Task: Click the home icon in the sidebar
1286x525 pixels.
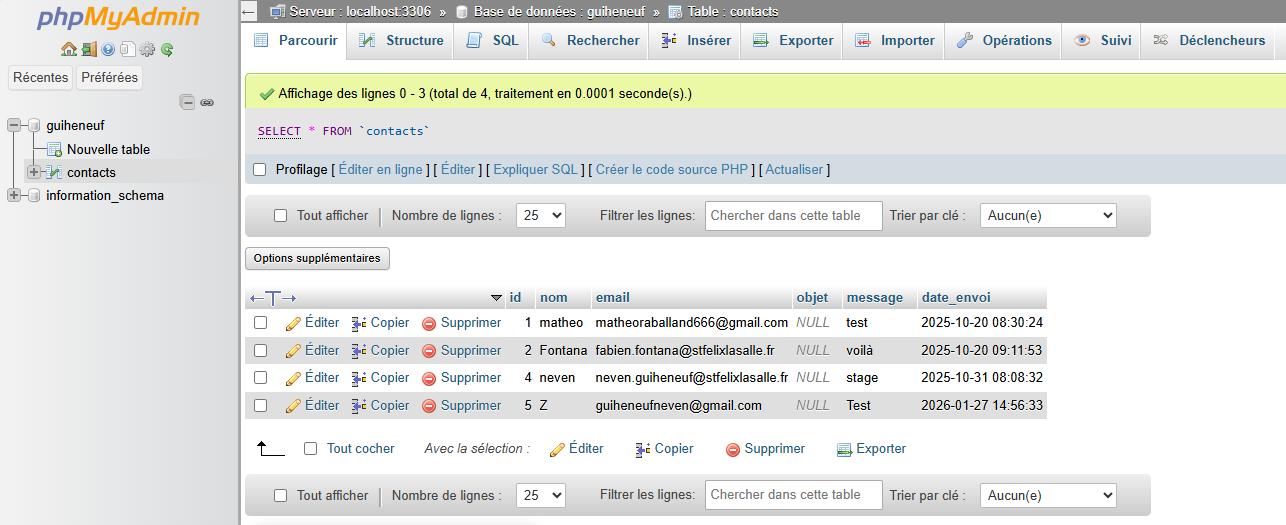Action: (x=68, y=49)
